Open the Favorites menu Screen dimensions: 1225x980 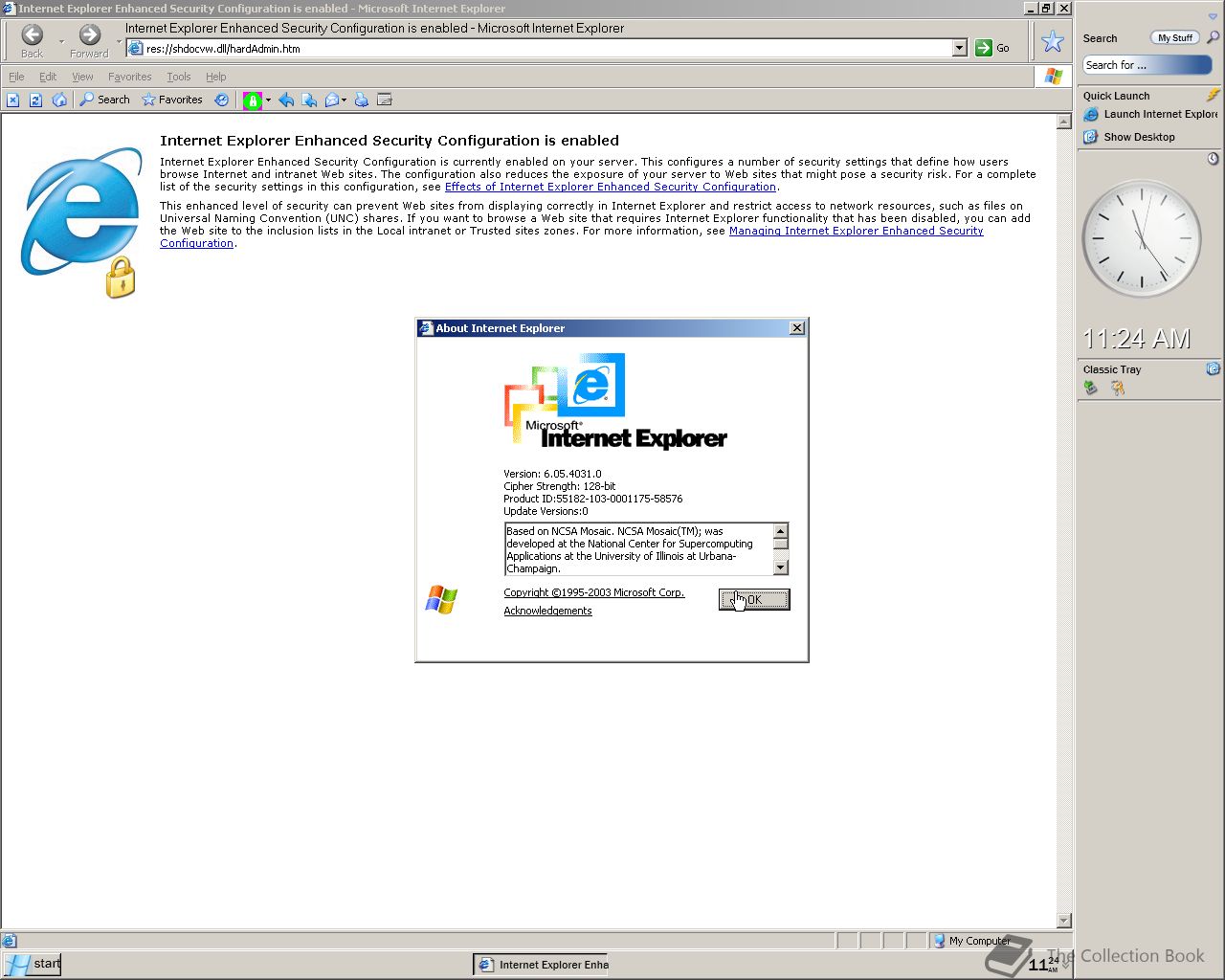coord(129,77)
